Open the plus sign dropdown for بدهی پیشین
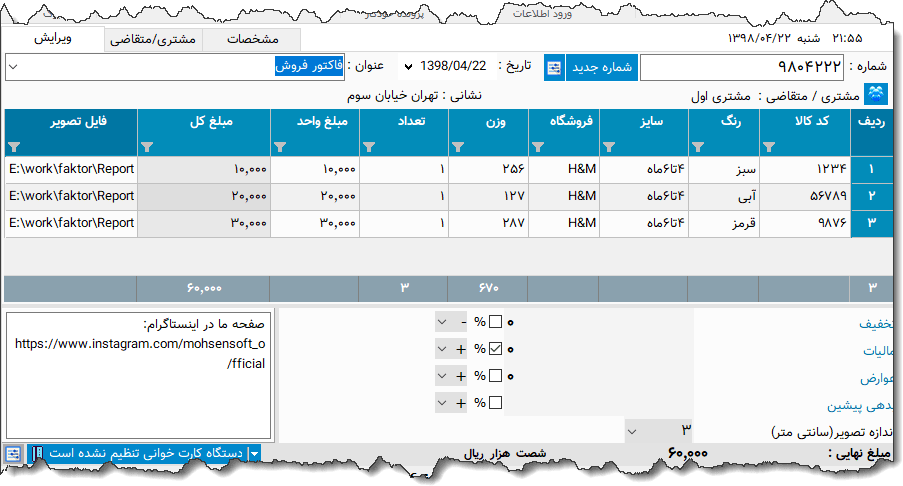The height and width of the screenshot is (486, 903). pos(442,403)
